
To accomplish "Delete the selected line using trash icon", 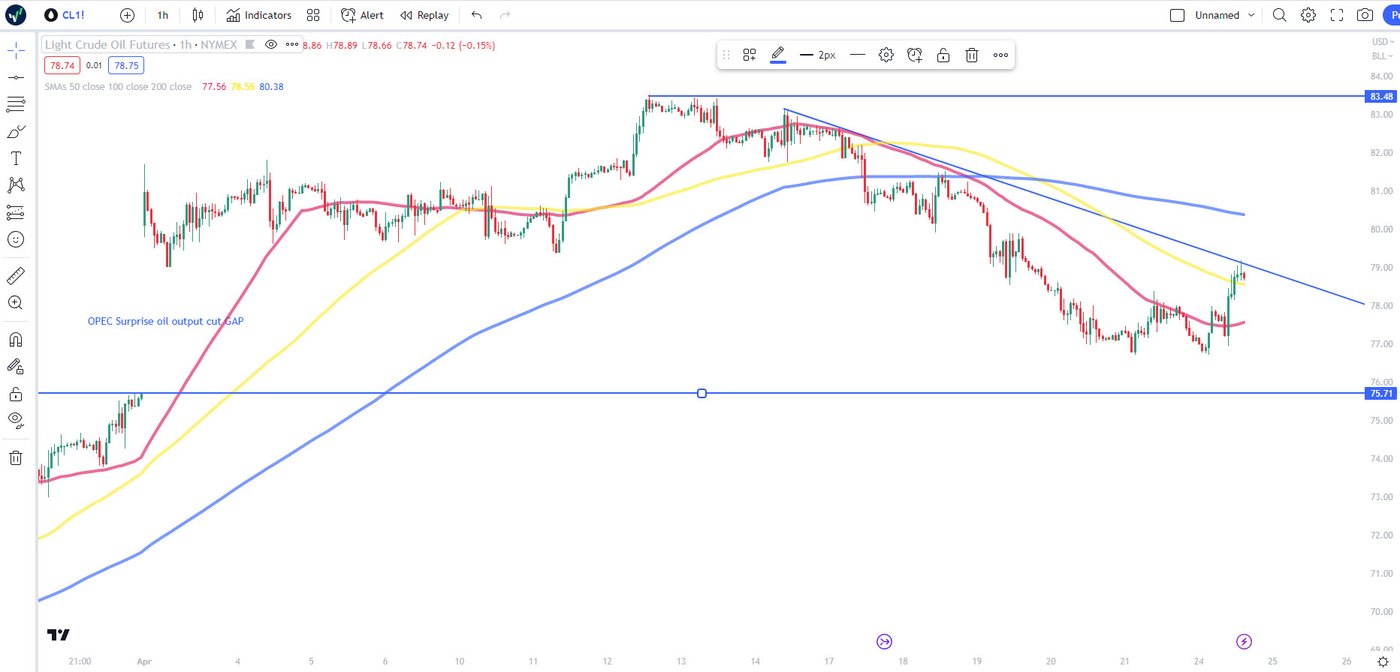I will pyautogui.click(x=971, y=55).
